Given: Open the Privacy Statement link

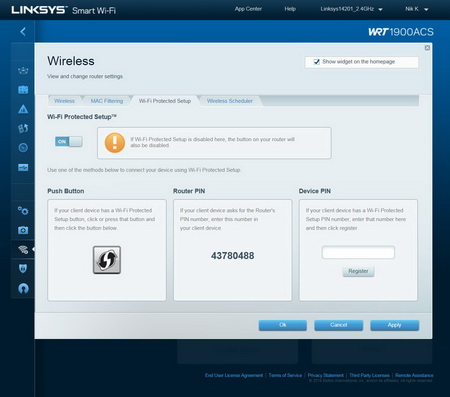Looking at the screenshot, I should (325, 375).
